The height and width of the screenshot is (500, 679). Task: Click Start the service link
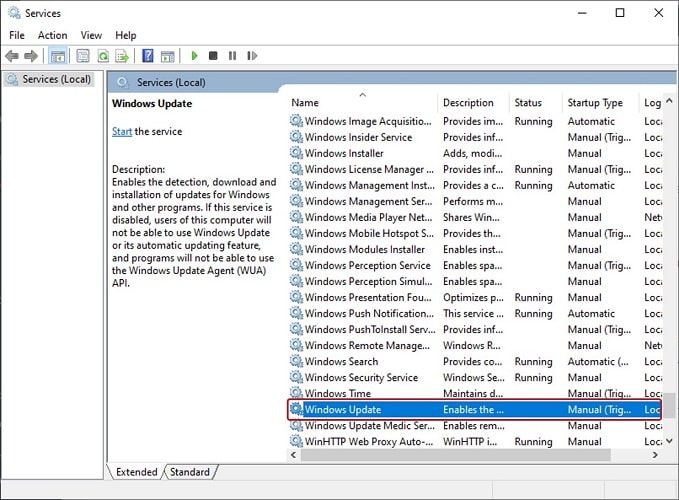(x=122, y=131)
